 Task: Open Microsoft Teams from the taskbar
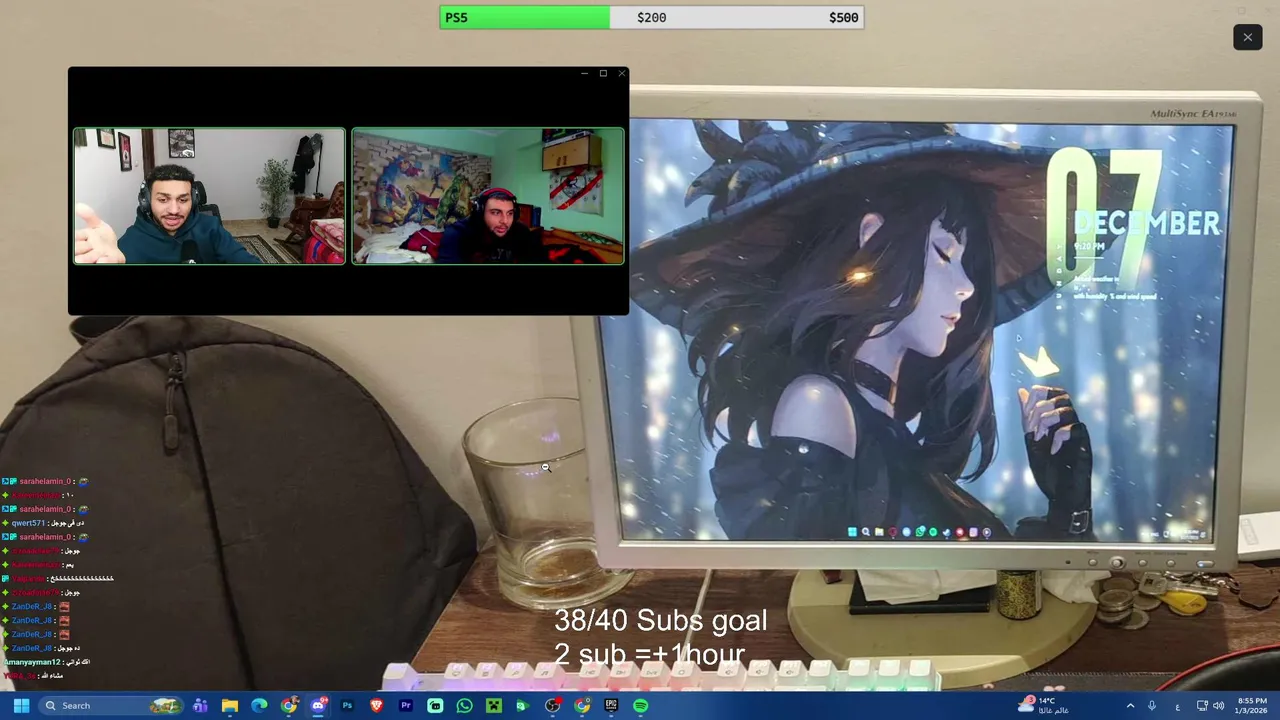[x=200, y=706]
